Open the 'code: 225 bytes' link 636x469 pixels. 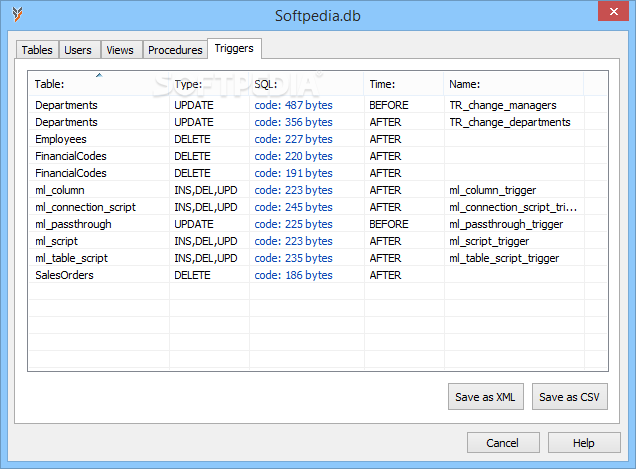pos(293,224)
